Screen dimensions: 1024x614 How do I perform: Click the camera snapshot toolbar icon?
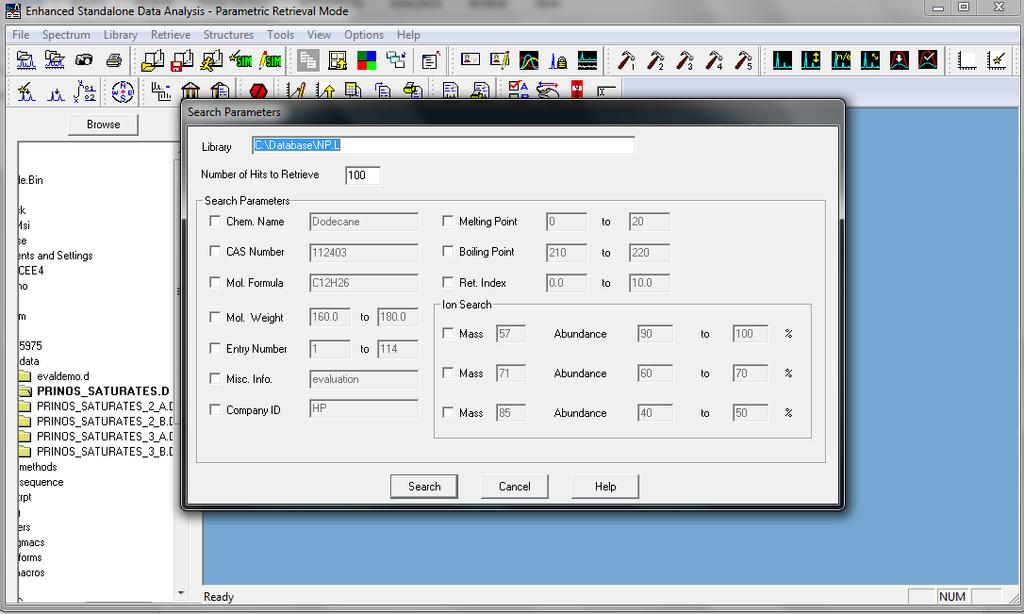84,61
